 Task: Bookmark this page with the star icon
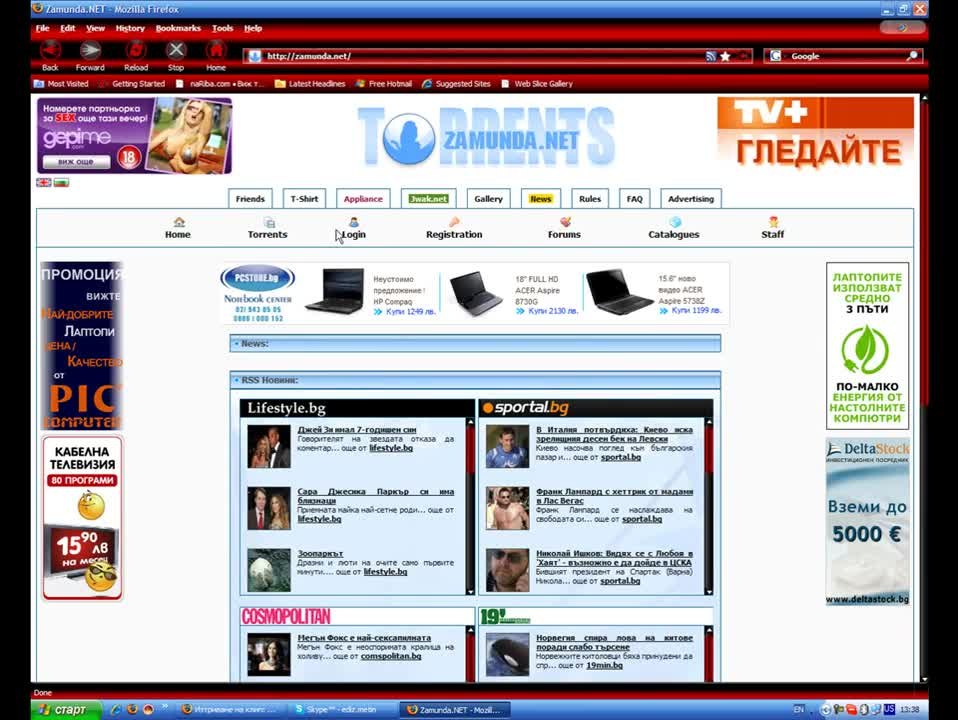click(x=725, y=56)
